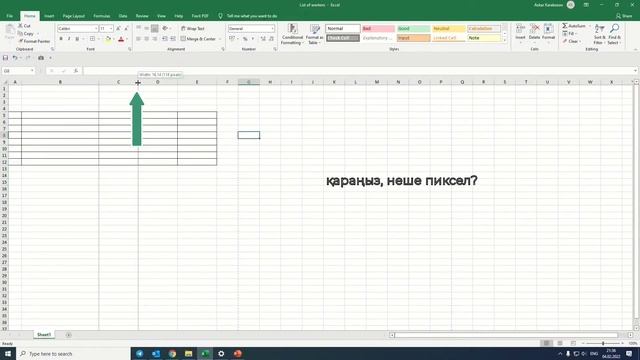This screenshot has width=640, height=360.
Task: Toggle Italic formatting
Action: 69,39
